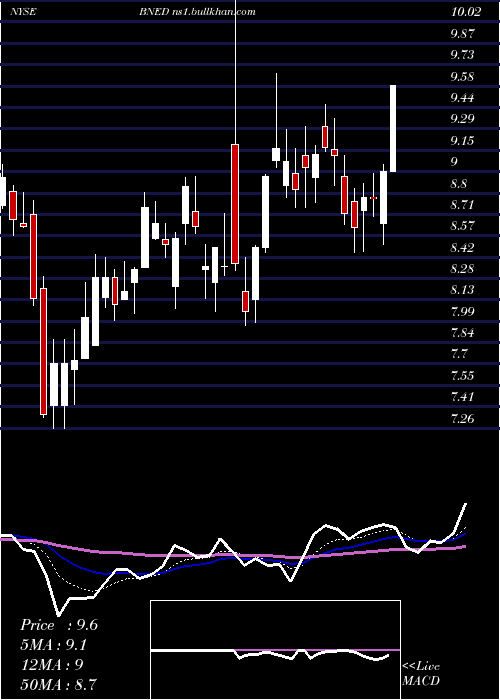Click the 5MA : 9.1 readout

(x=54, y=645)
